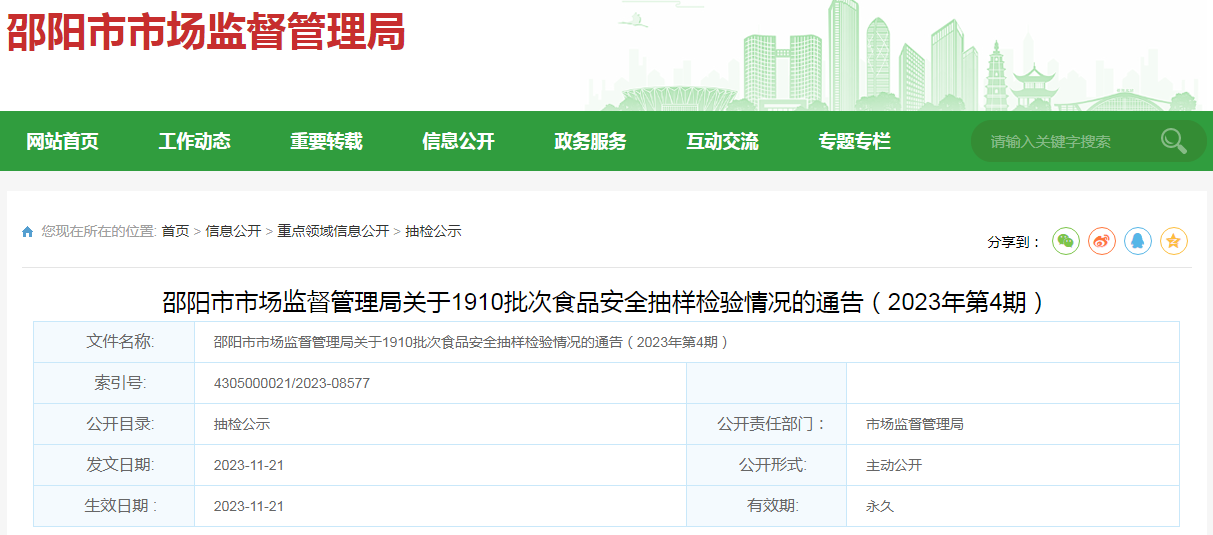1213x535 pixels.
Task: Navigate to the 政务服务 section
Action: 590,142
